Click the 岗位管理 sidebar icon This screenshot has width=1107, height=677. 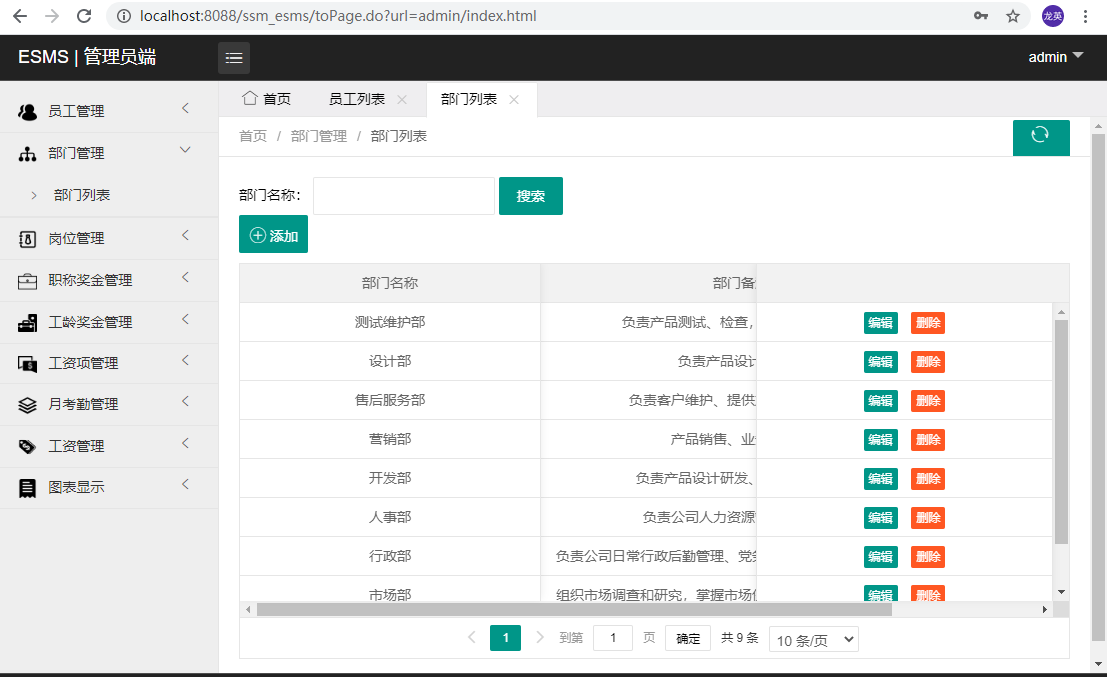point(28,238)
